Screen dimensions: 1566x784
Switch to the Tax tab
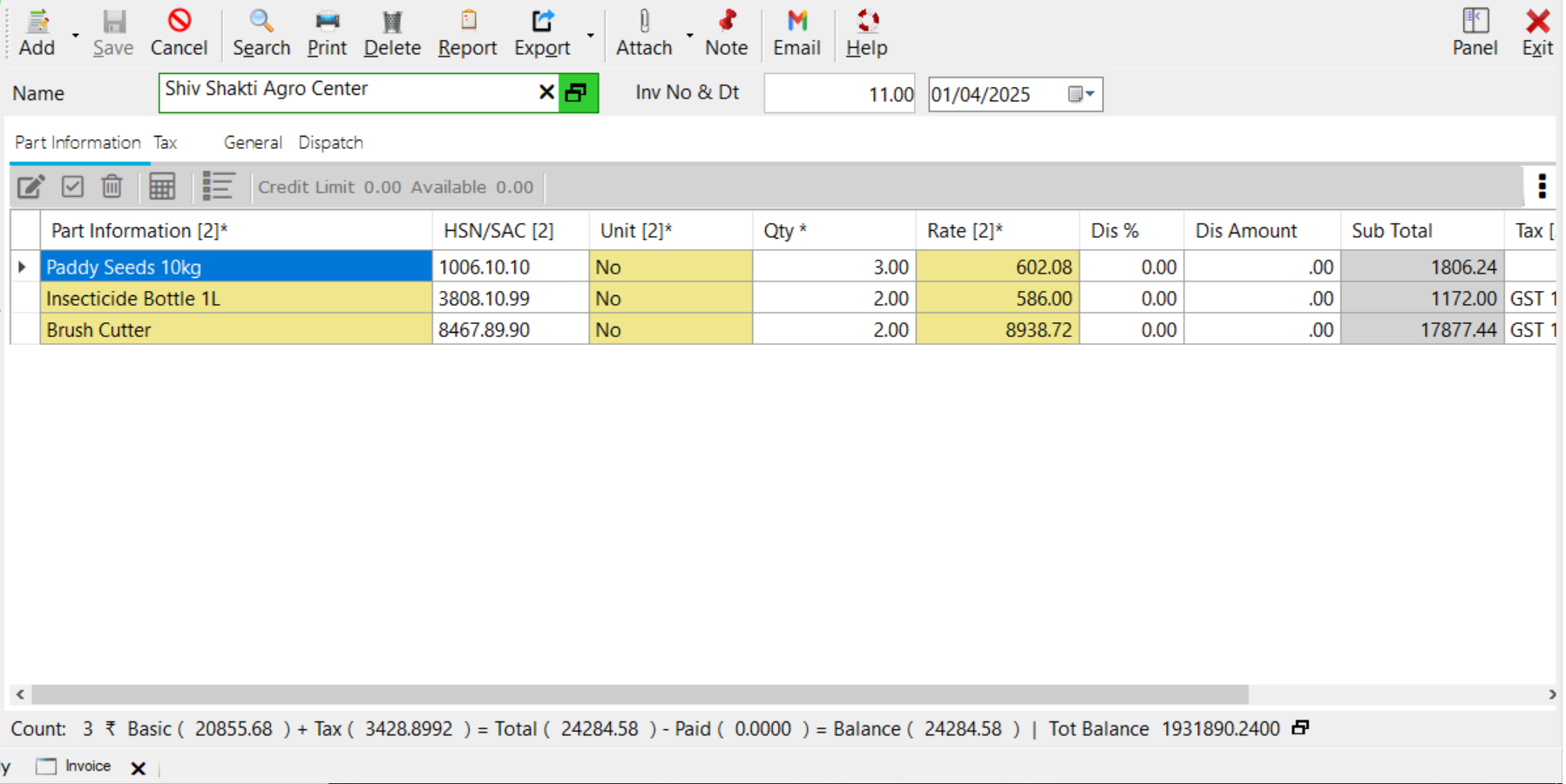(165, 142)
